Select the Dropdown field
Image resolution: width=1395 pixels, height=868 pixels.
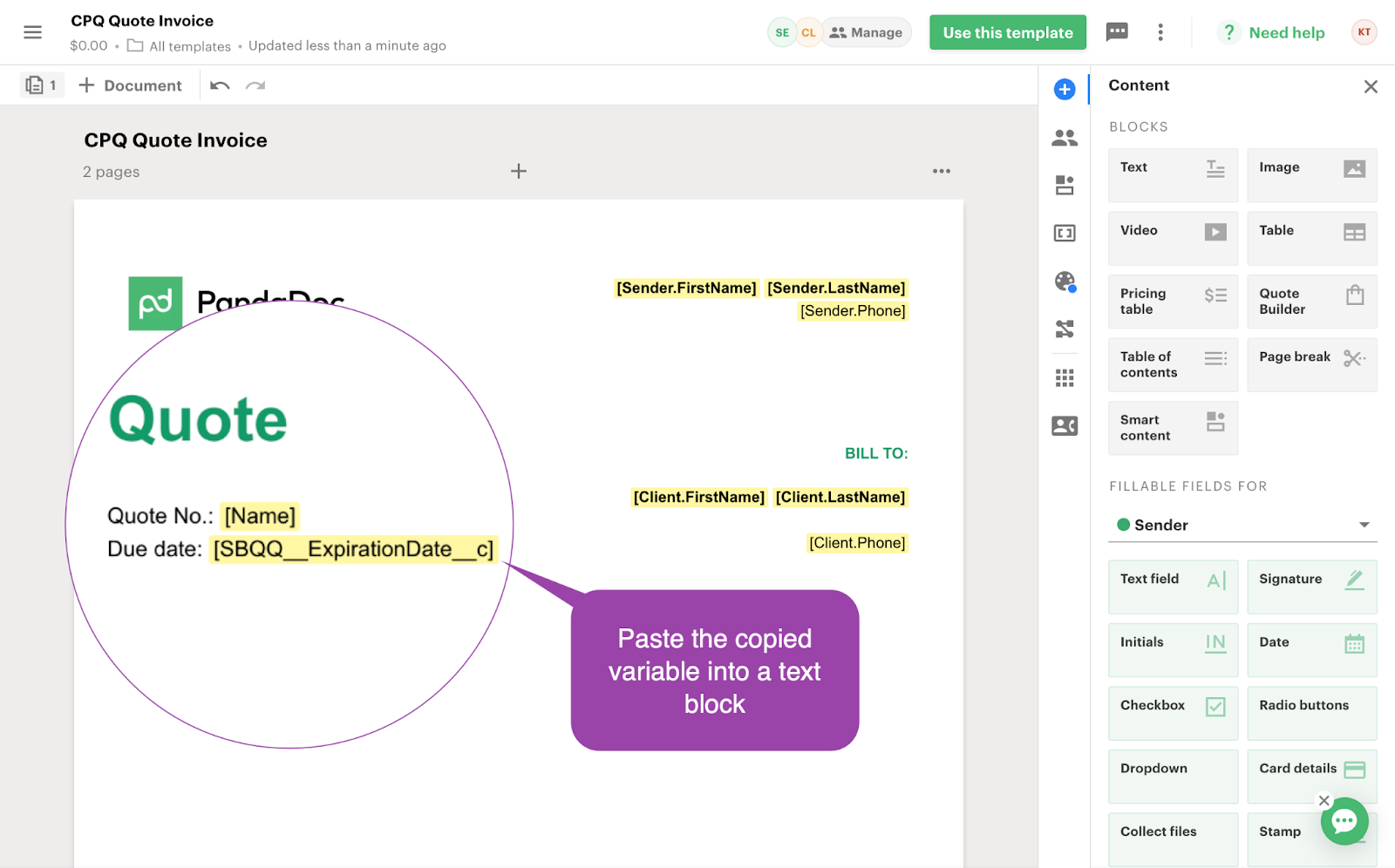point(1173,776)
